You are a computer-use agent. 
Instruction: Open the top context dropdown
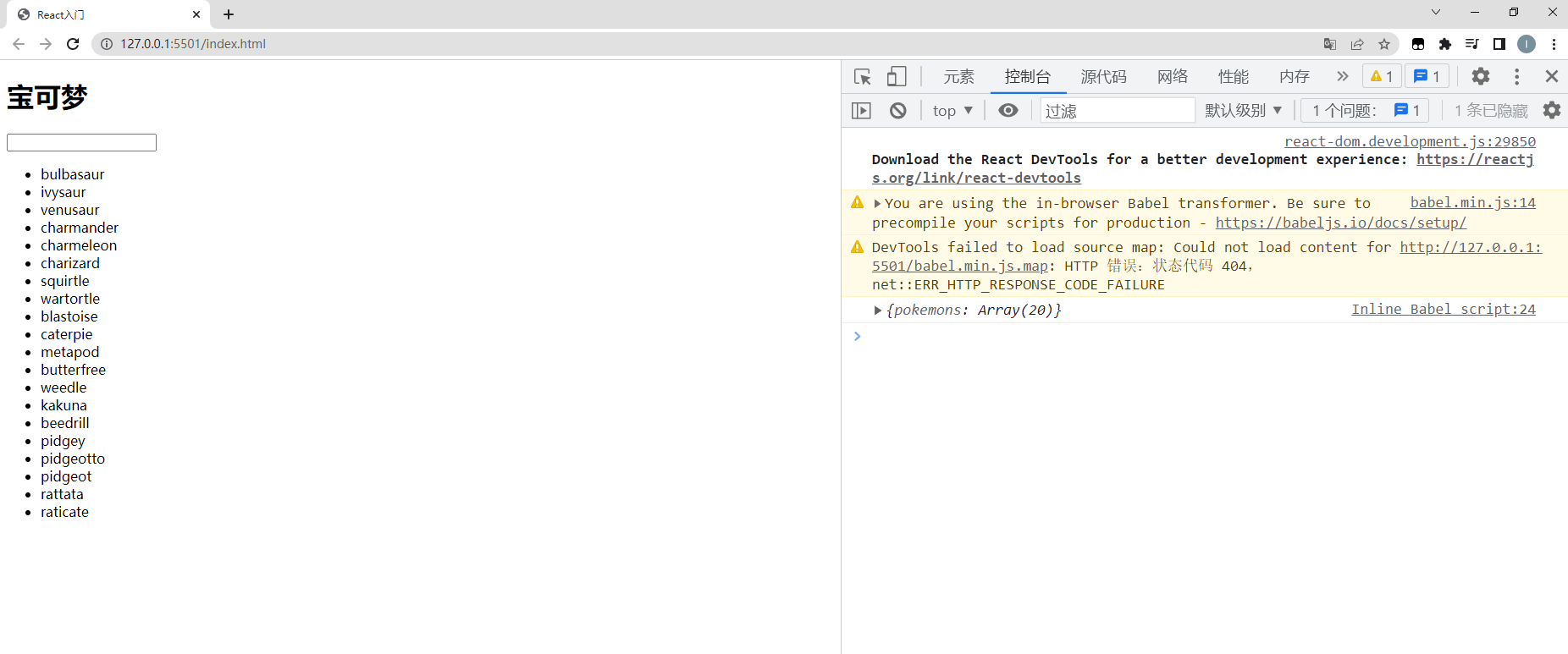pos(952,111)
